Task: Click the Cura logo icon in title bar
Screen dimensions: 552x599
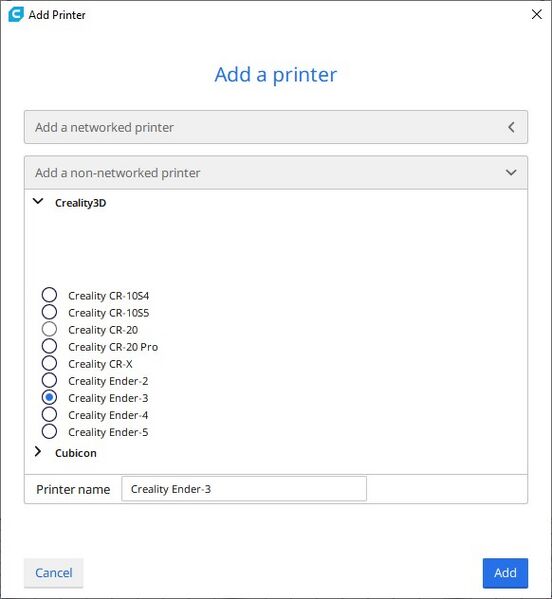Action: click(16, 15)
